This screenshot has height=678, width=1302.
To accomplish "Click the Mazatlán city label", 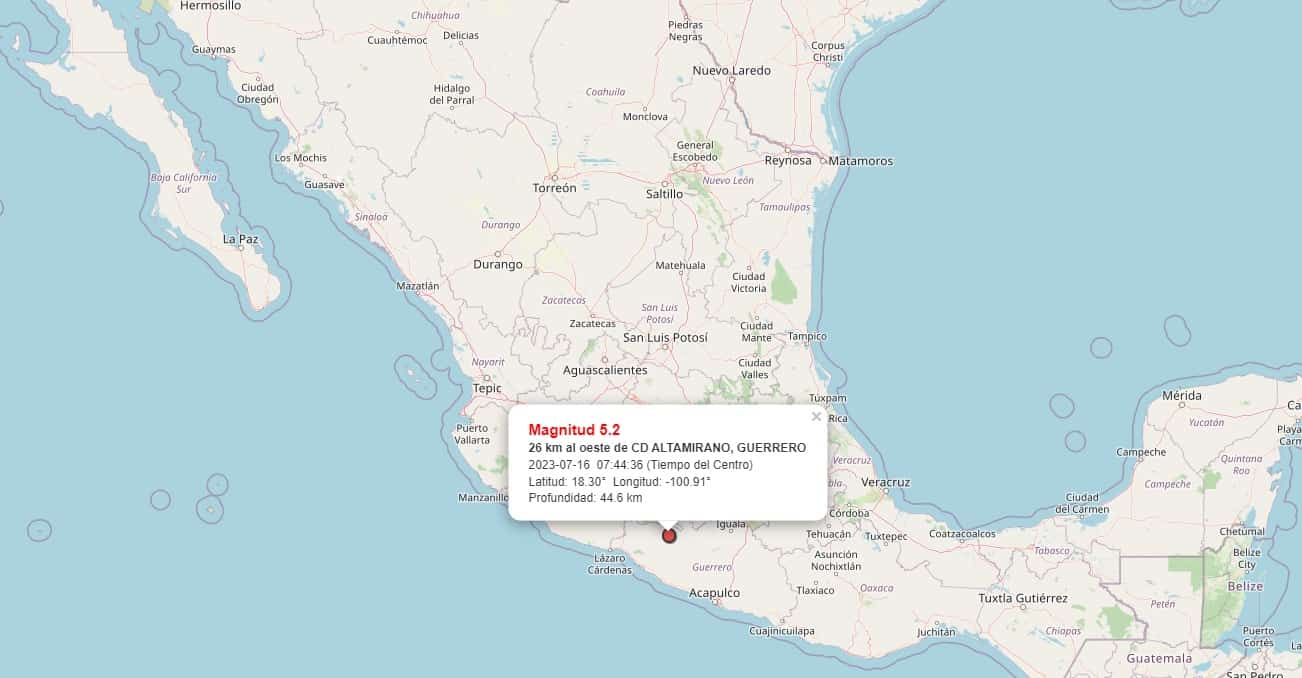I will (418, 286).
